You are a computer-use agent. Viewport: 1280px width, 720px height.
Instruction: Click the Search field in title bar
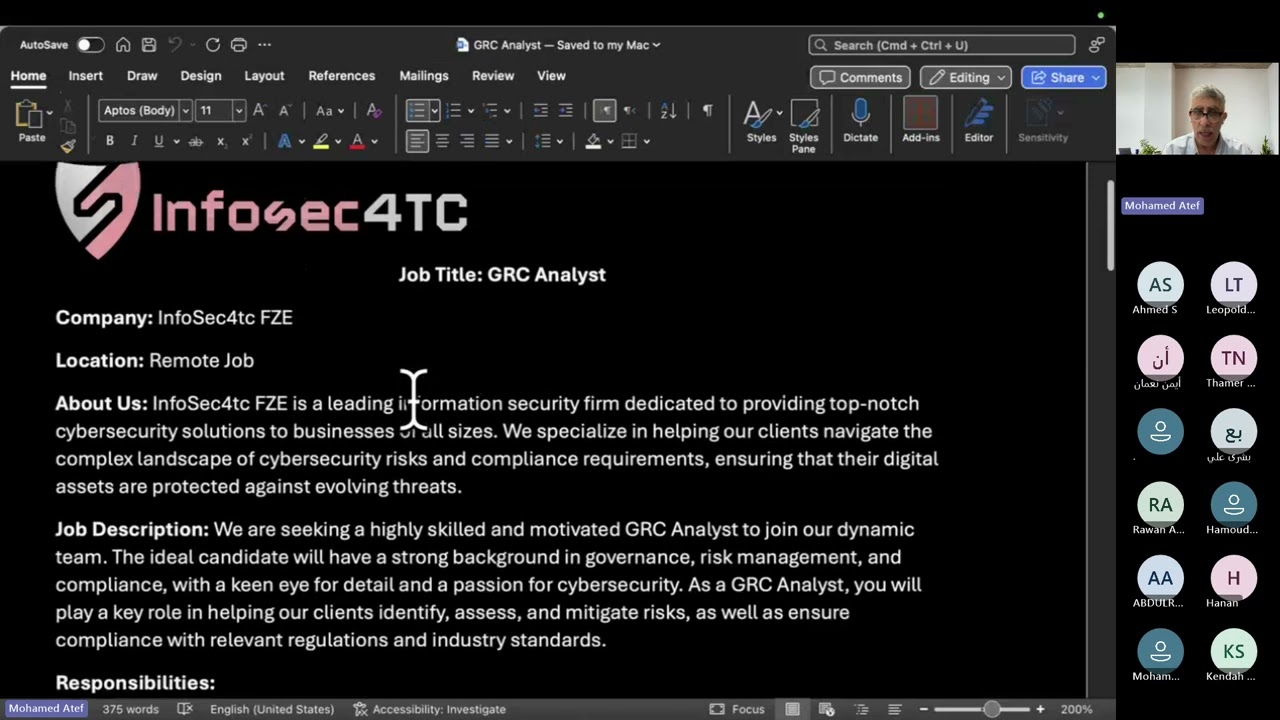[942, 45]
